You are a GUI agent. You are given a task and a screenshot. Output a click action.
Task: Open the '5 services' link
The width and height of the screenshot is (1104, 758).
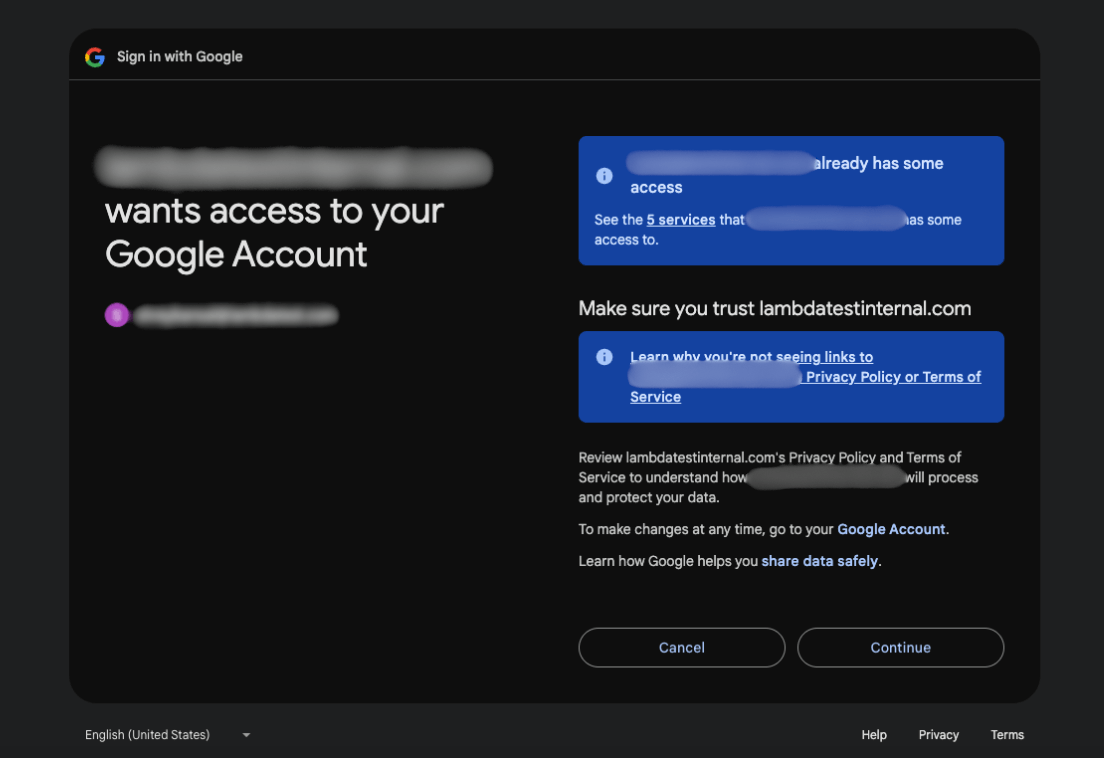[x=681, y=220]
